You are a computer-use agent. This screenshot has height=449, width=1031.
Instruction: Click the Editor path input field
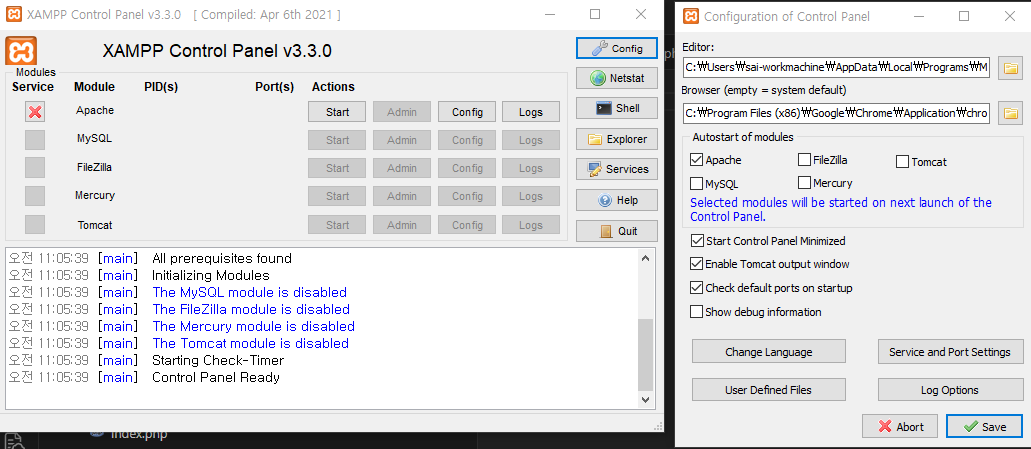(x=836, y=67)
